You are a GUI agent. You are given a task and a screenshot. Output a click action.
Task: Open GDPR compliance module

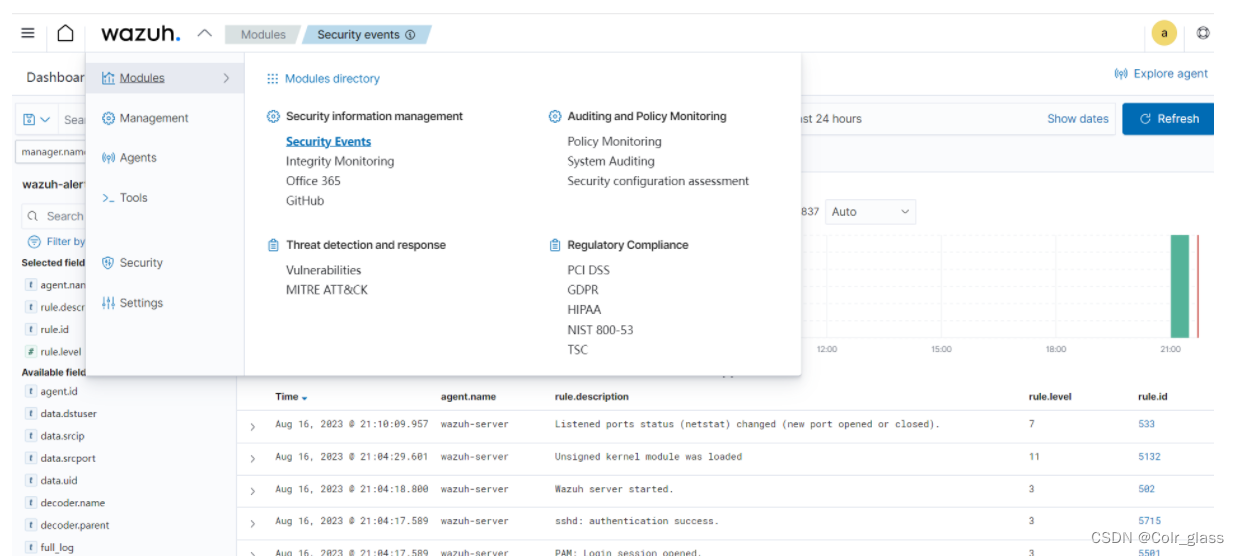pyautogui.click(x=583, y=290)
